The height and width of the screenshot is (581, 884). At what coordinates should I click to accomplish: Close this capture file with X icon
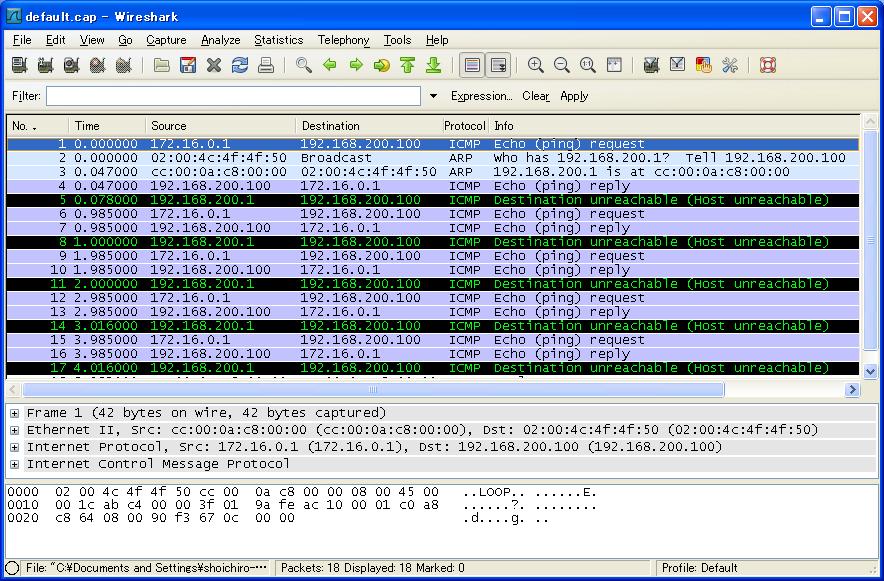(214, 65)
